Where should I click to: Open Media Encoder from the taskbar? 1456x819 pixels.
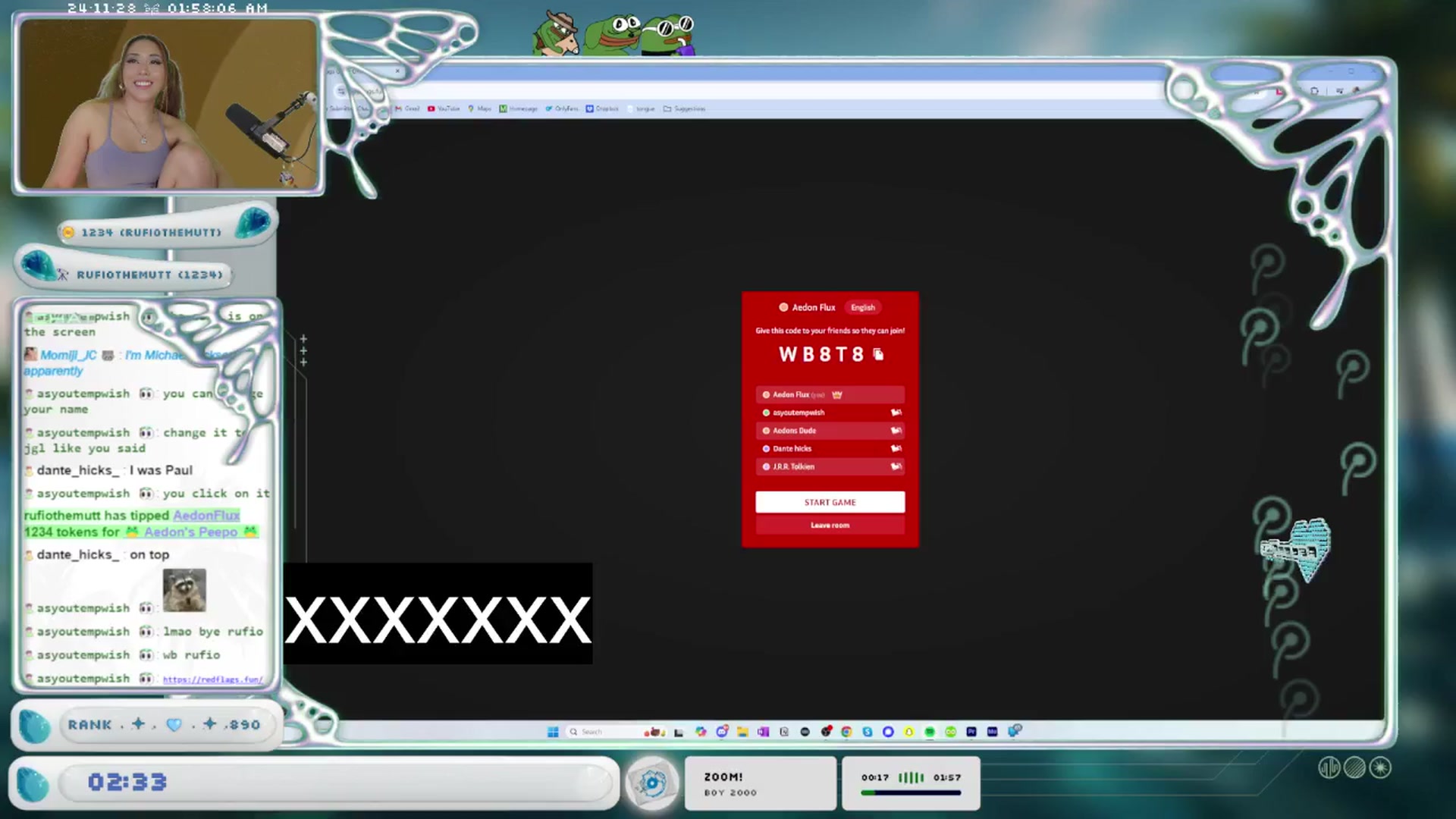(992, 732)
